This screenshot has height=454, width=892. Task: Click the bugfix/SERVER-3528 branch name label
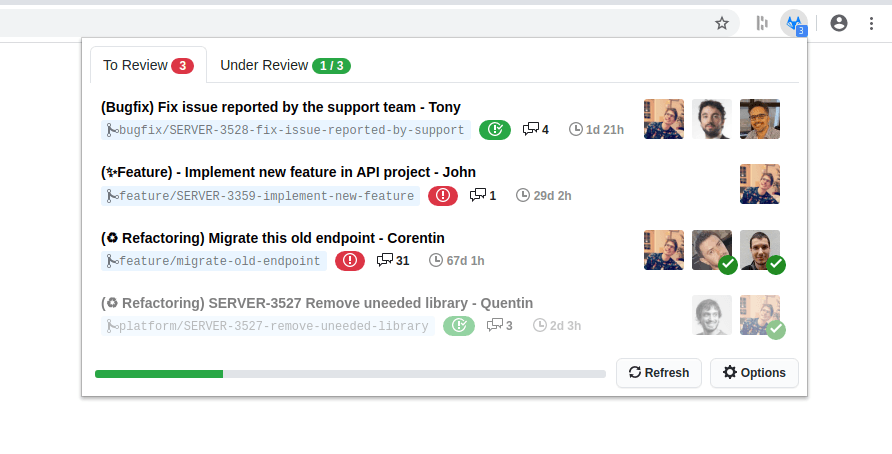tap(286, 130)
